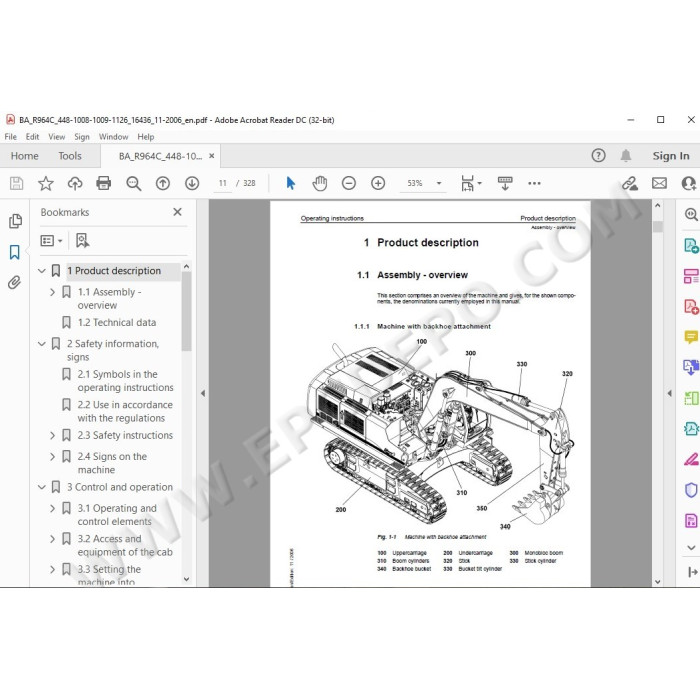Open more tools ellipsis
The image size is (700, 700).
534,183
